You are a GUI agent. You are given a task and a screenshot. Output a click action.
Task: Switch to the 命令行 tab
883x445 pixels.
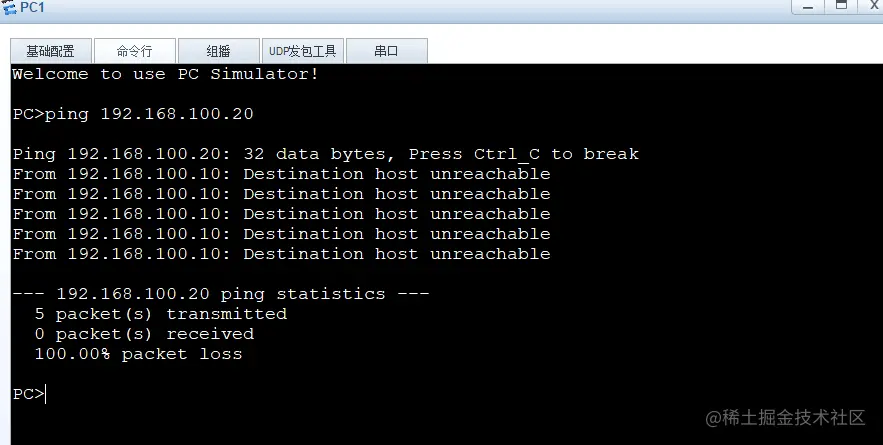(x=134, y=51)
